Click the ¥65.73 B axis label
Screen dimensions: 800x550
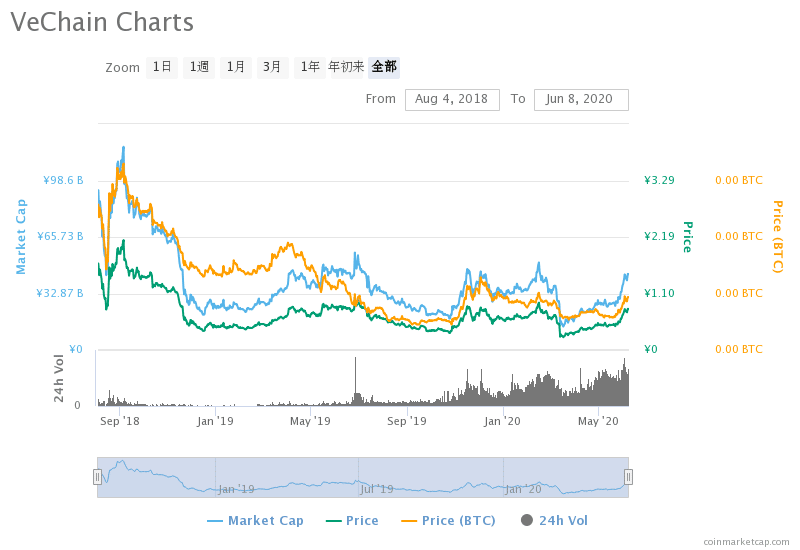point(60,236)
